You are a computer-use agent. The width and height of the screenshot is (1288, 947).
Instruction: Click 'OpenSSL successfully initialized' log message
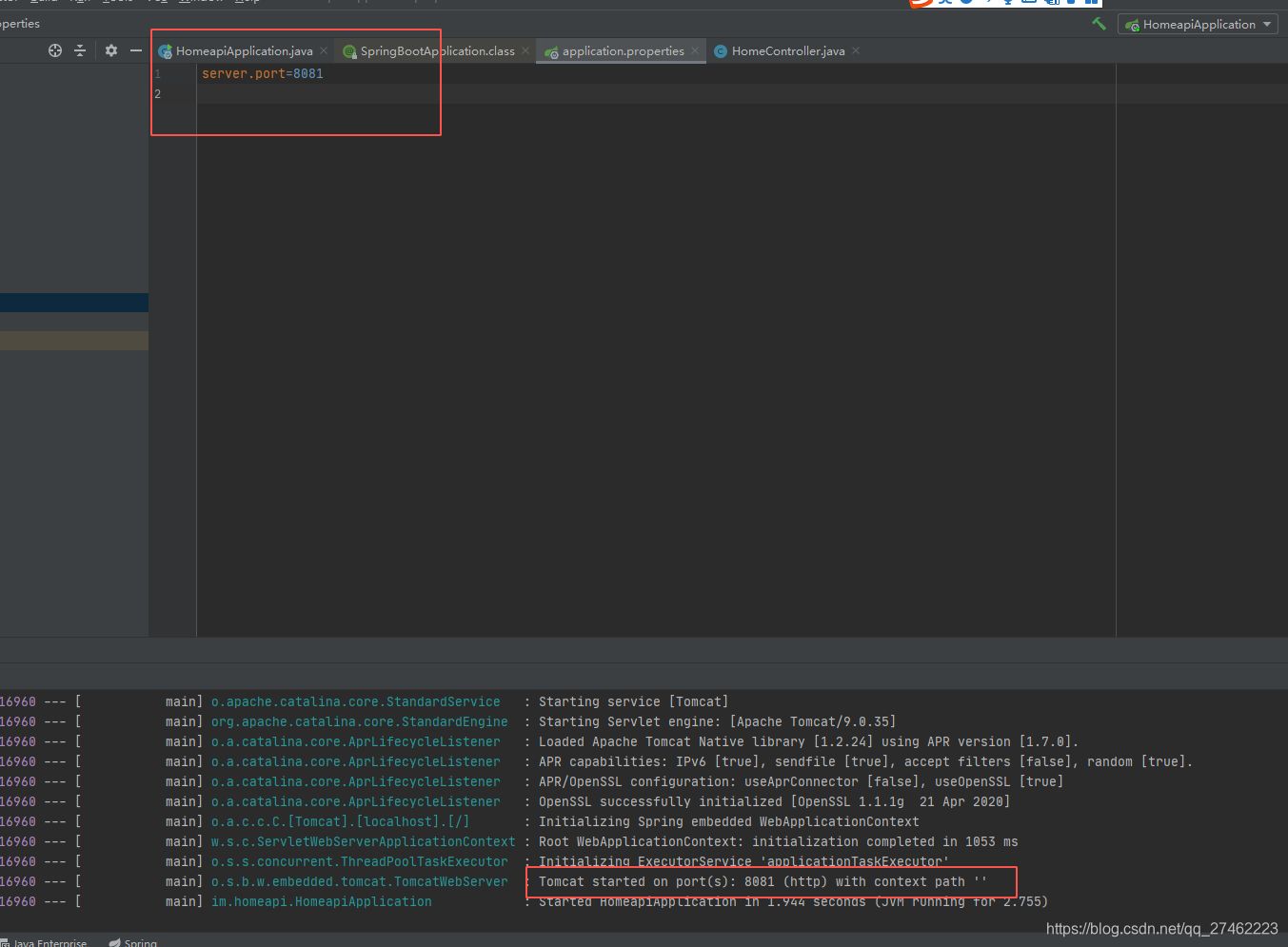pos(774,802)
